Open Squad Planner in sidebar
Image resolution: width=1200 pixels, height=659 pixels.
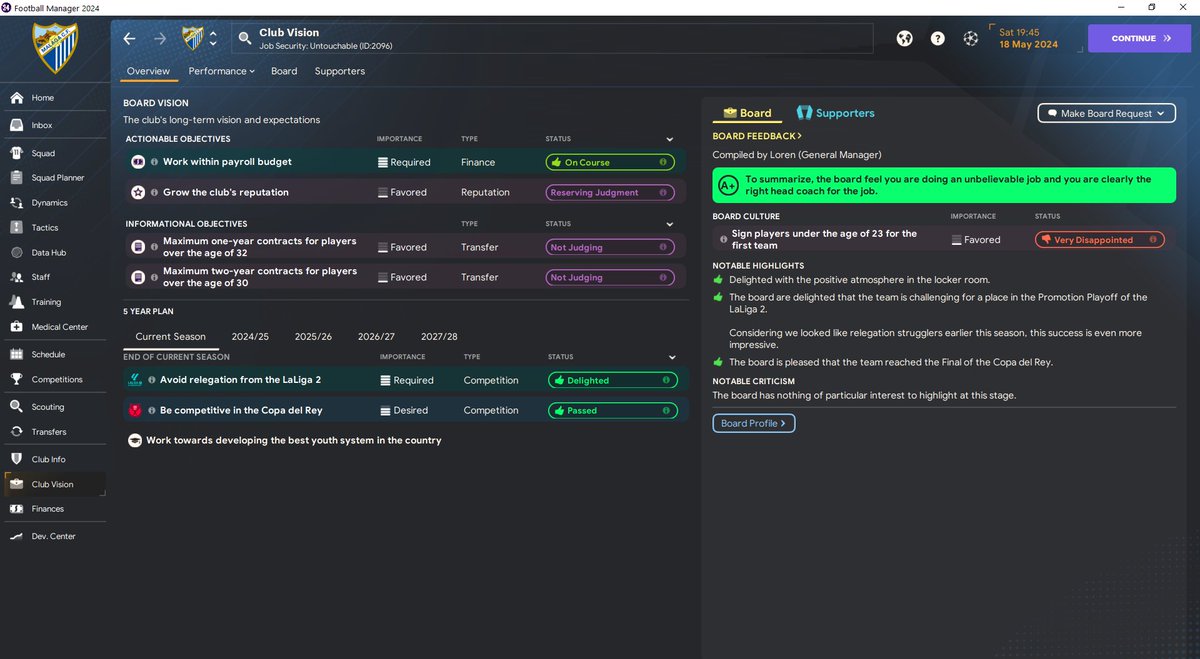55,178
